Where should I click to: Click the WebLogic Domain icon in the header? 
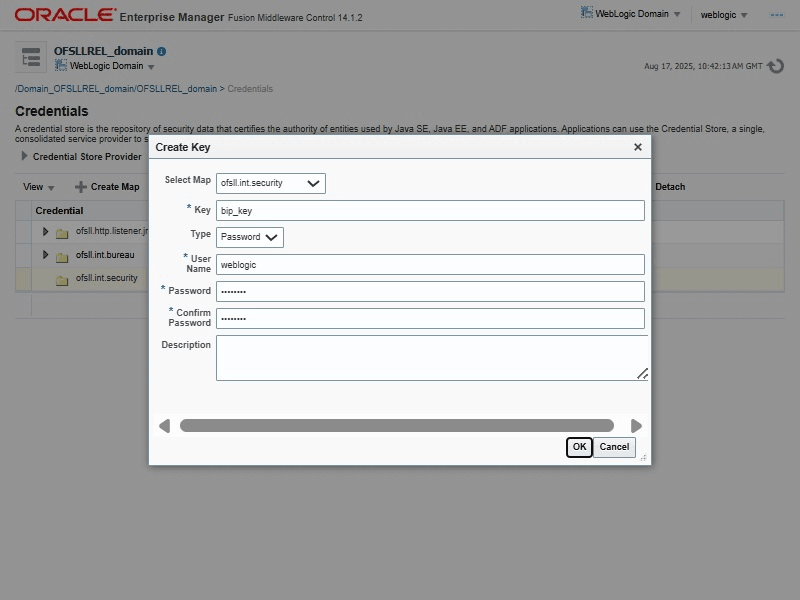click(587, 12)
